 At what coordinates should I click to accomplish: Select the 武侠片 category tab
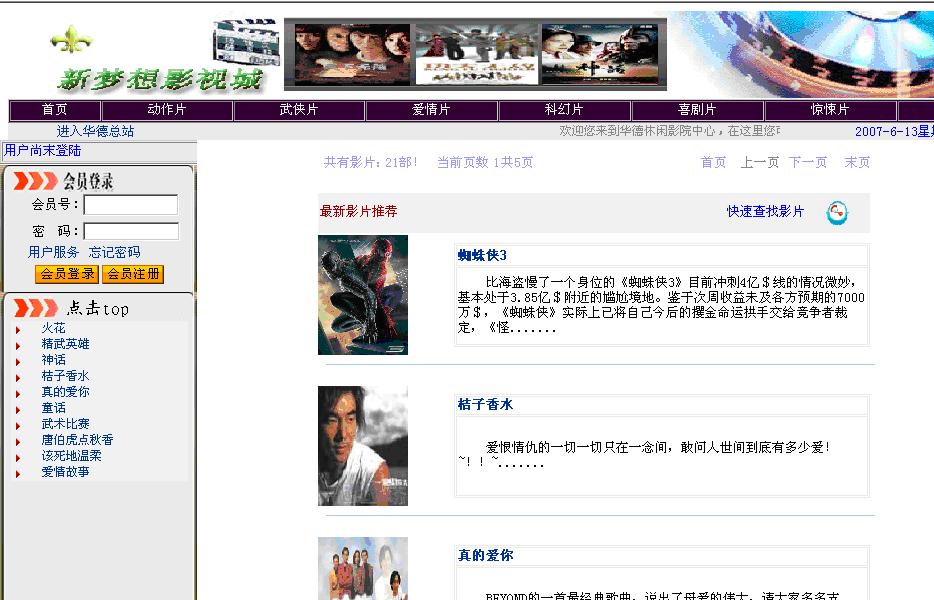(x=299, y=110)
